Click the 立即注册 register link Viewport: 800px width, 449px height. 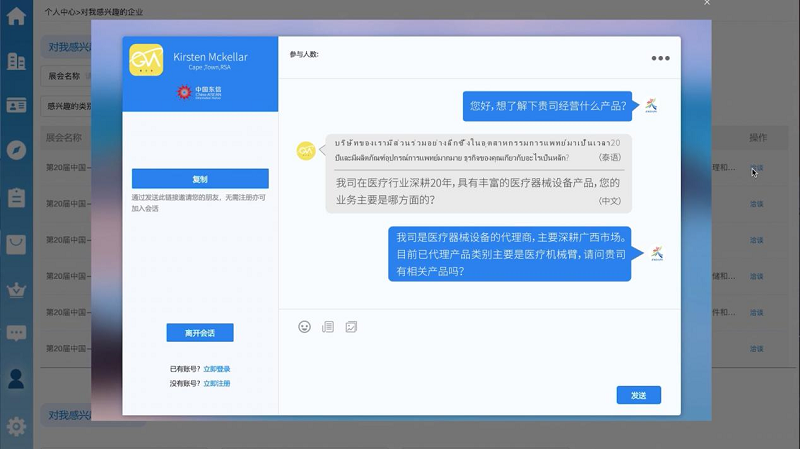[217, 383]
